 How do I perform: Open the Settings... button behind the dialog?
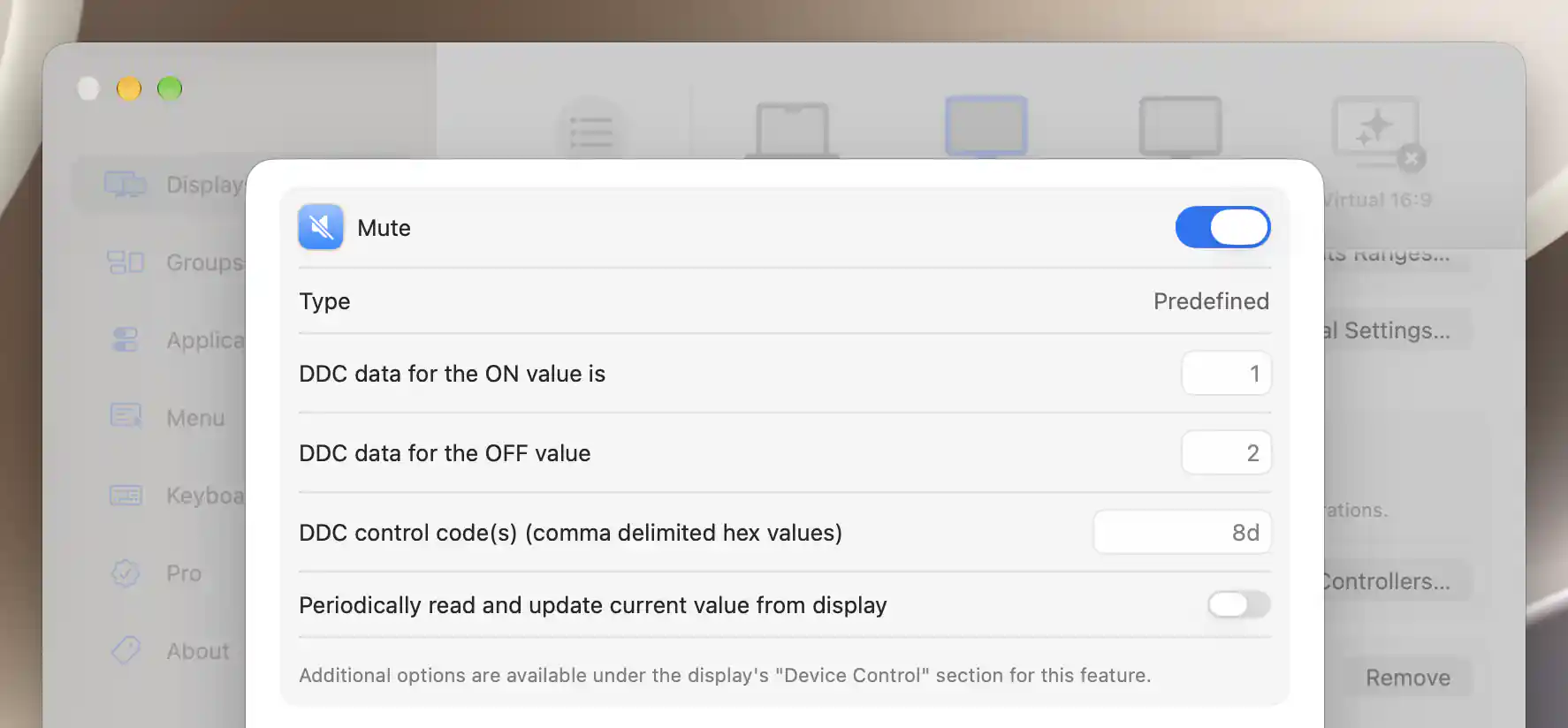click(1397, 330)
